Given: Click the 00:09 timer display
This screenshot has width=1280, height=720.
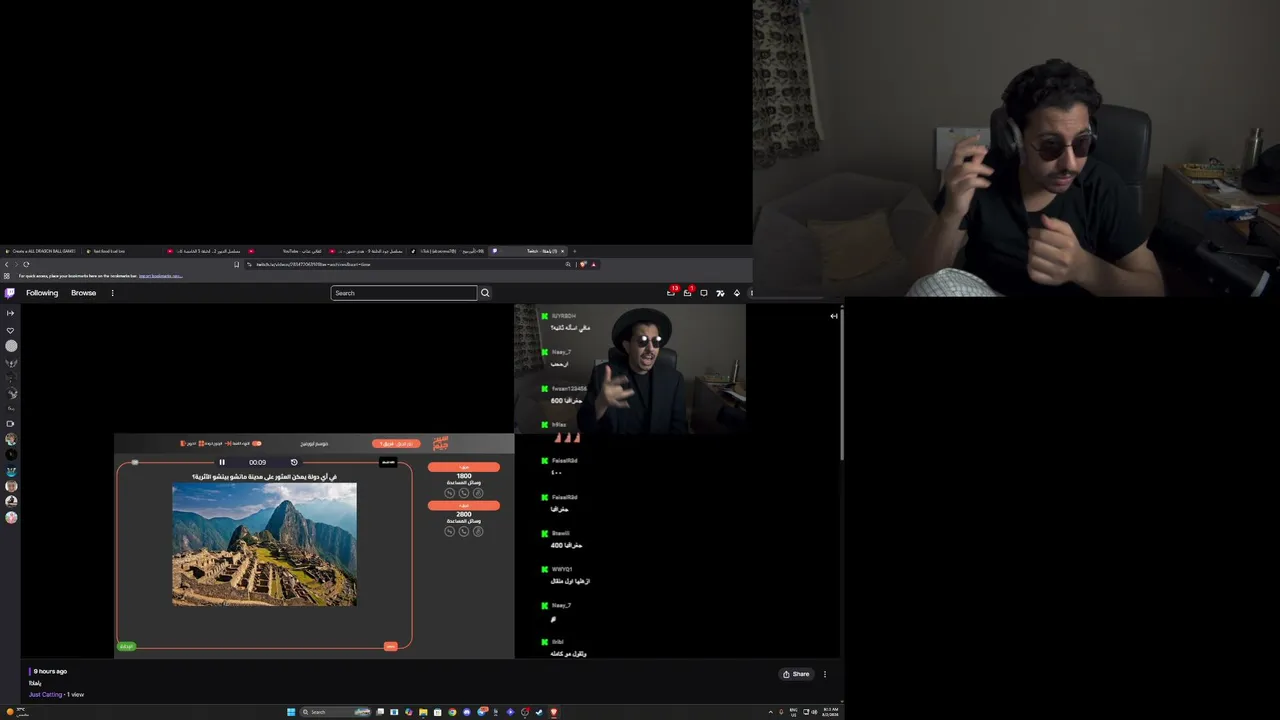Looking at the screenshot, I should point(258,462).
